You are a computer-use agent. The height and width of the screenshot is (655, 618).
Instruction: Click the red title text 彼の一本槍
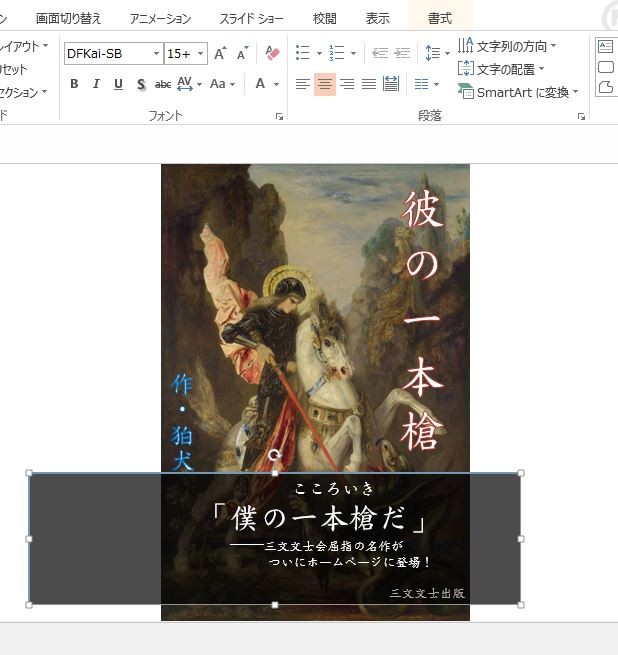pyautogui.click(x=422, y=320)
